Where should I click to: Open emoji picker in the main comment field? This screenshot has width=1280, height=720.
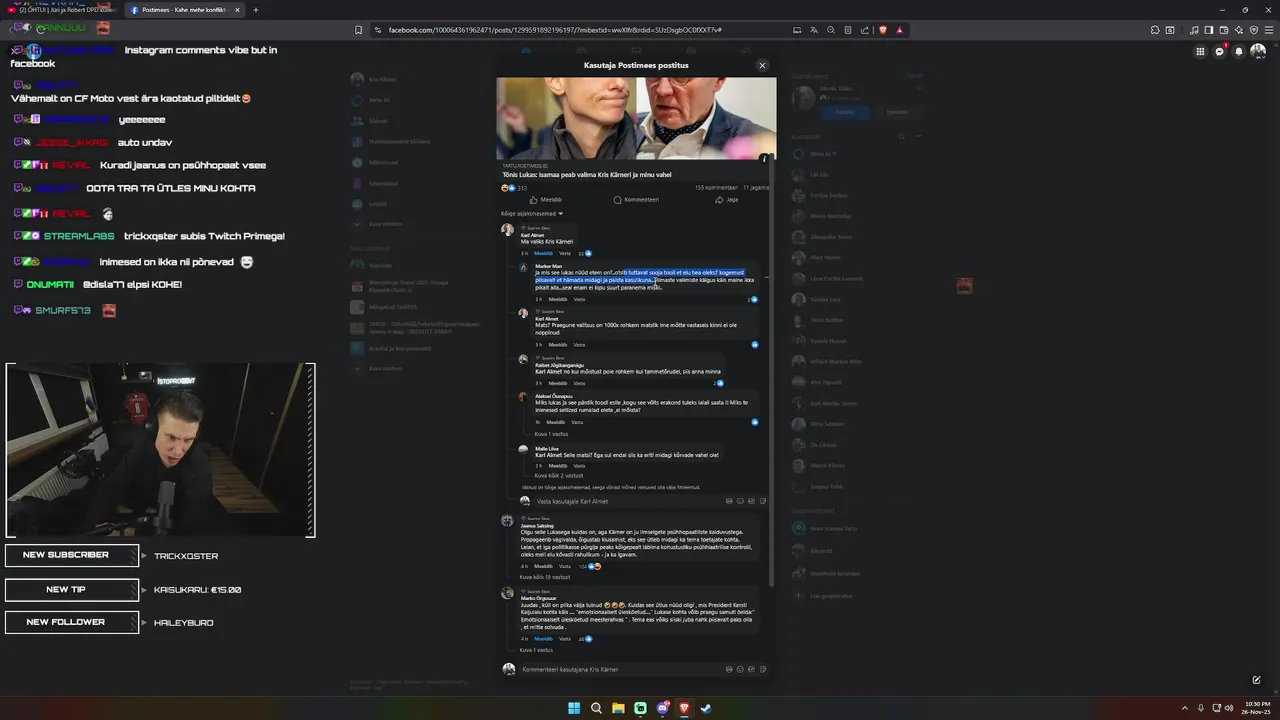741,669
